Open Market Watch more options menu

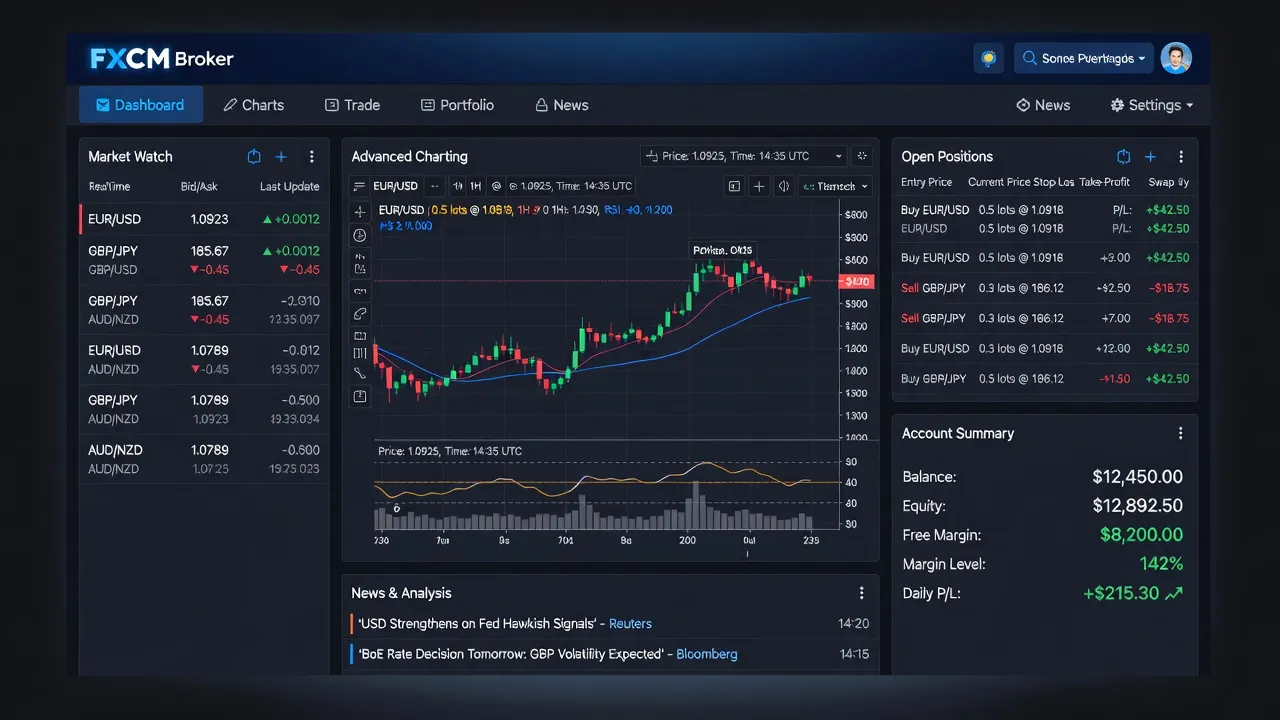[x=312, y=157]
